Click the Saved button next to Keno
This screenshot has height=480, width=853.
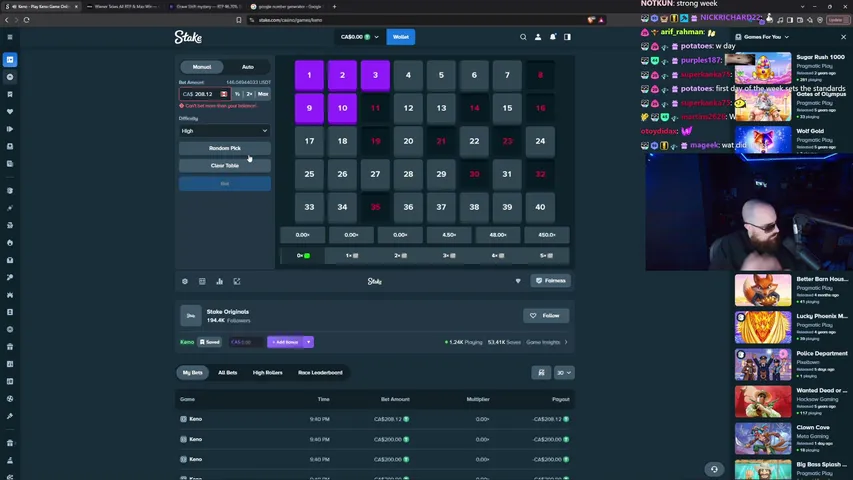(209, 342)
